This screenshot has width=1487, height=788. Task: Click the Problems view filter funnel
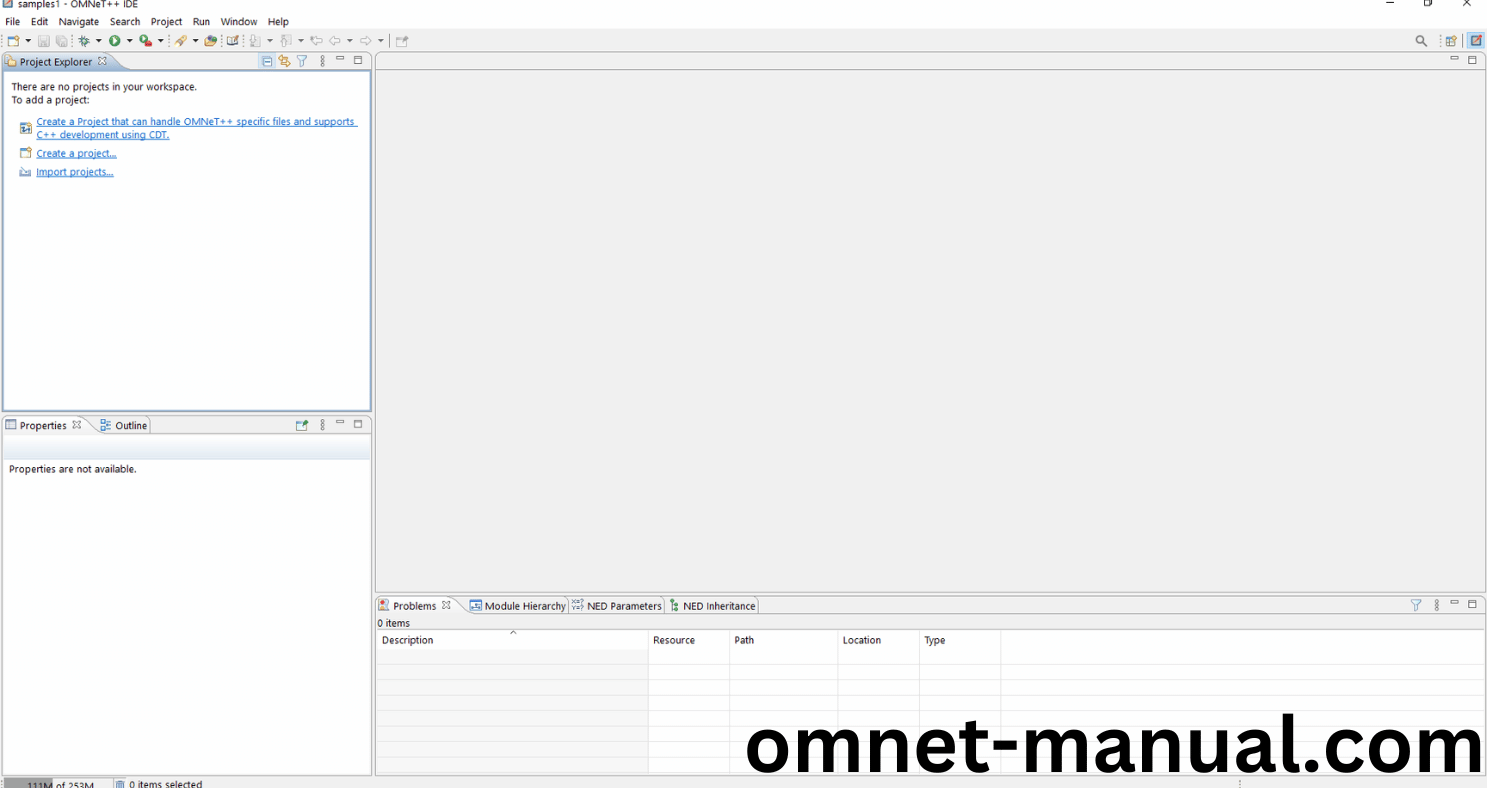[1416, 605]
